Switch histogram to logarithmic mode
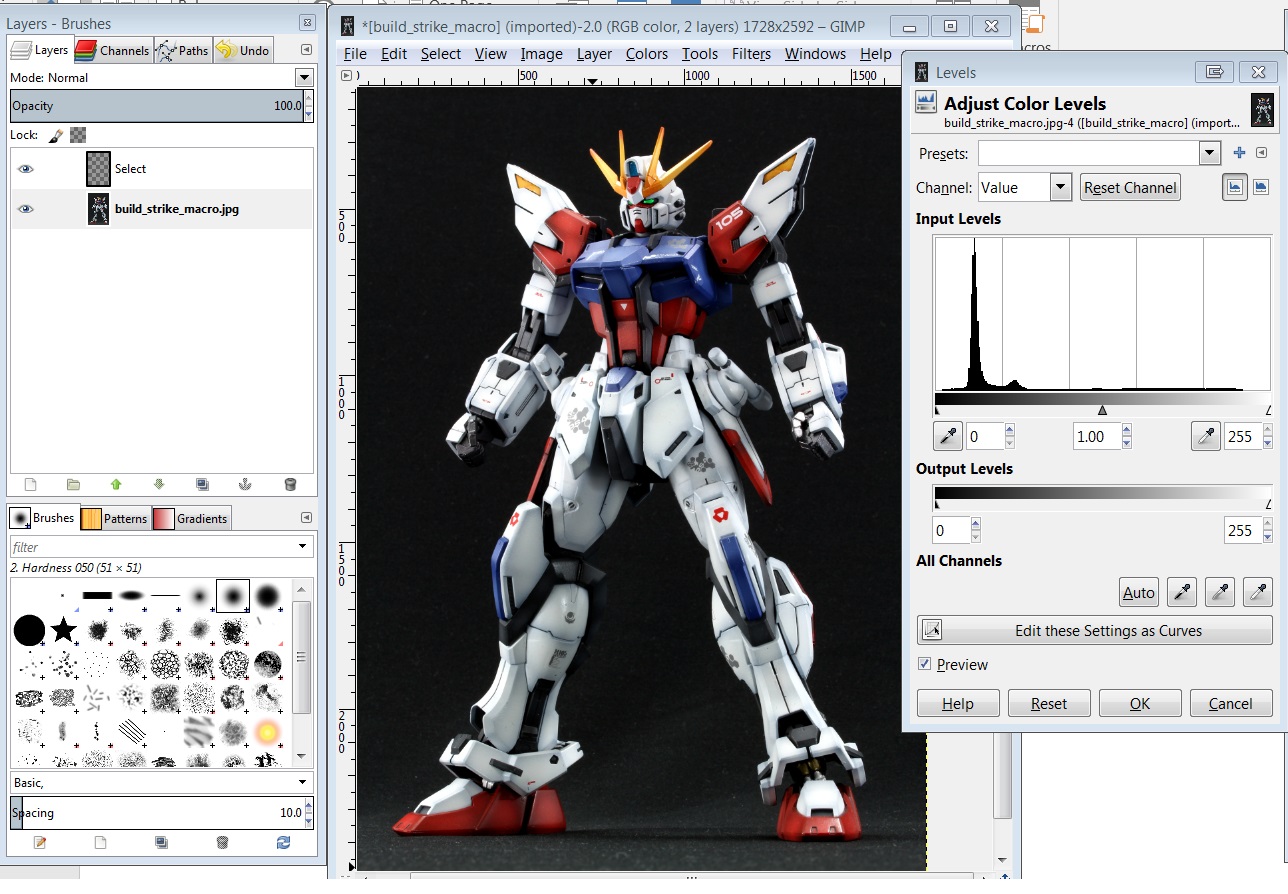The height and width of the screenshot is (894, 1288). (1261, 186)
